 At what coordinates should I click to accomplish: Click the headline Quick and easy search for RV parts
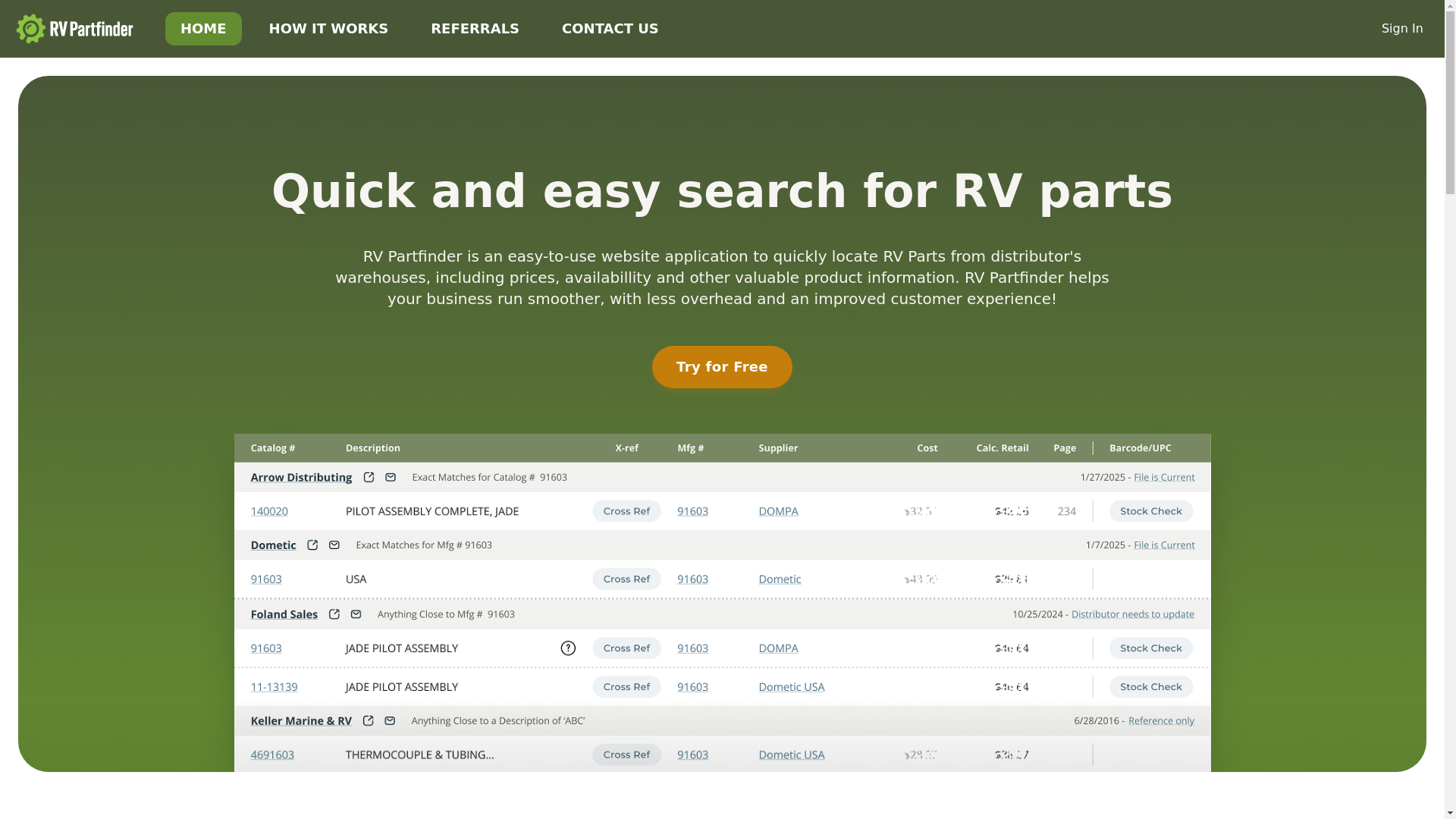(722, 191)
